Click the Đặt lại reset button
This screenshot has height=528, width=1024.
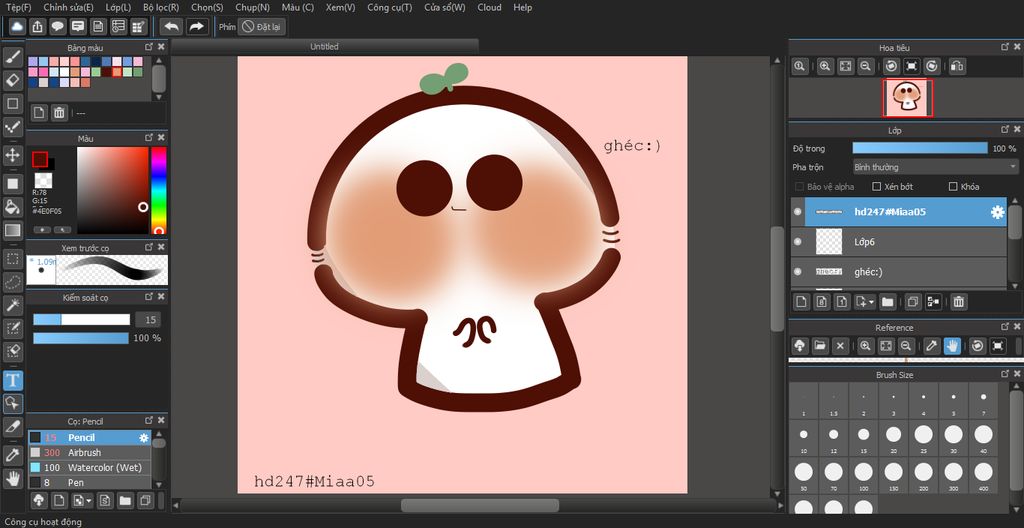[x=262, y=27]
